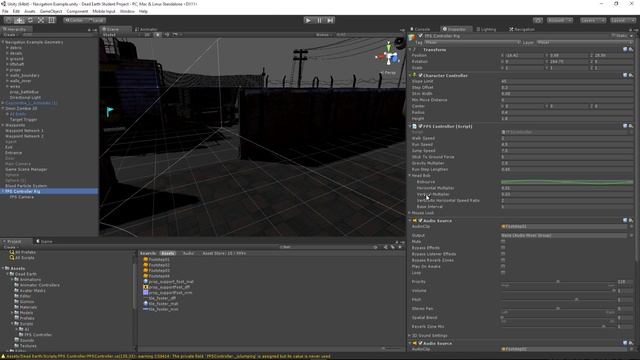Open FPS Controller script settings gear
This screenshot has height=360, width=640.
631,126
